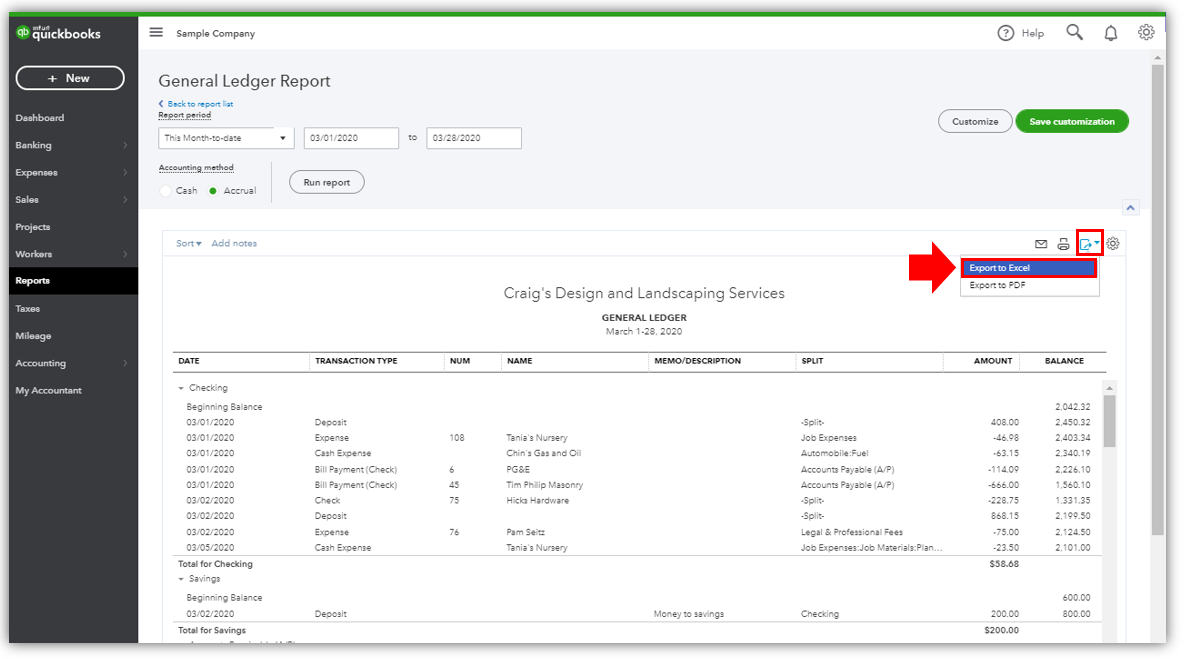This screenshot has height=659, width=1190.
Task: Open the hamburger navigation menu
Action: coord(156,33)
